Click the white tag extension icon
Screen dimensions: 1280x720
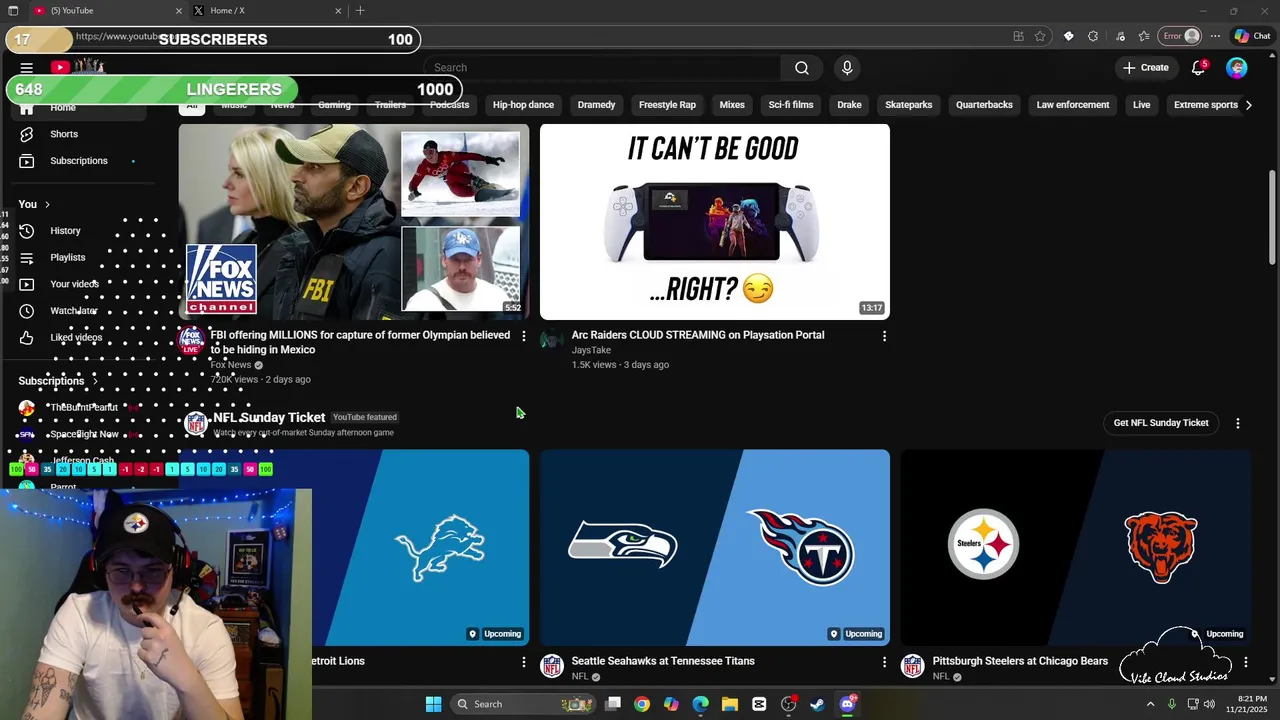pos(1068,36)
